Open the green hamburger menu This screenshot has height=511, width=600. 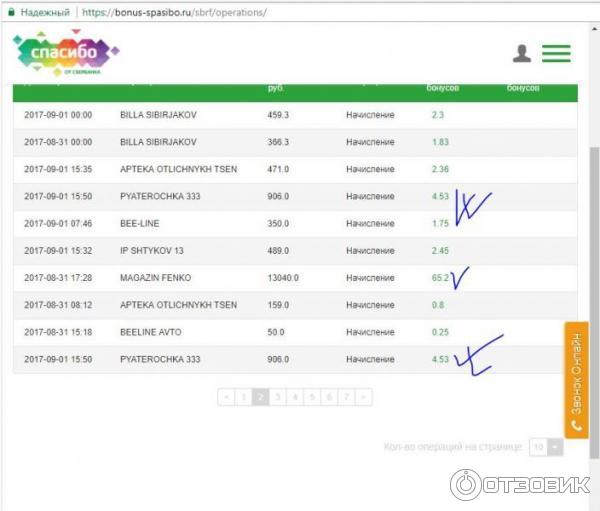click(x=556, y=53)
